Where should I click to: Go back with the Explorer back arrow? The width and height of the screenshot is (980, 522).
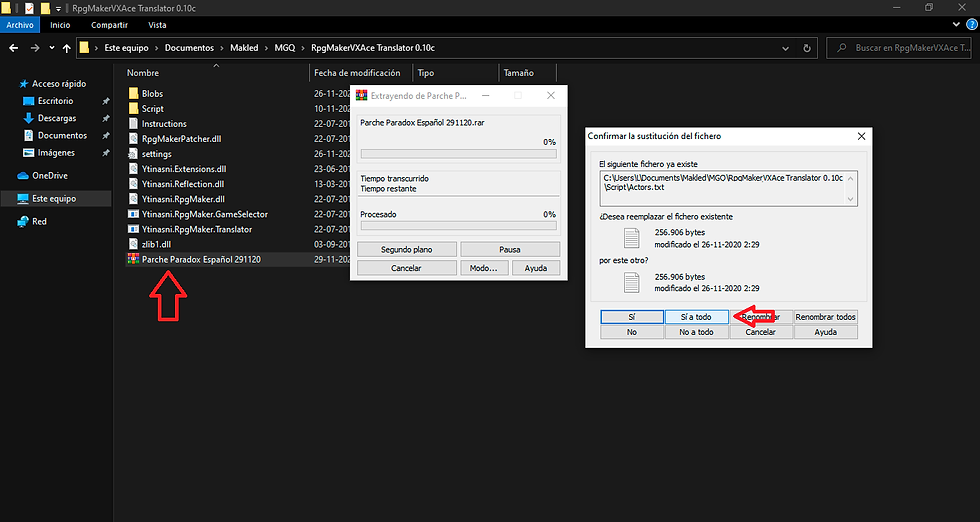(14, 48)
